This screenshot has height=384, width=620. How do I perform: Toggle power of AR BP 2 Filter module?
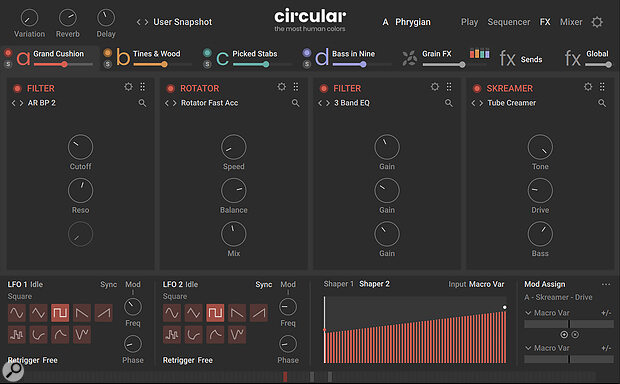tap(17, 89)
